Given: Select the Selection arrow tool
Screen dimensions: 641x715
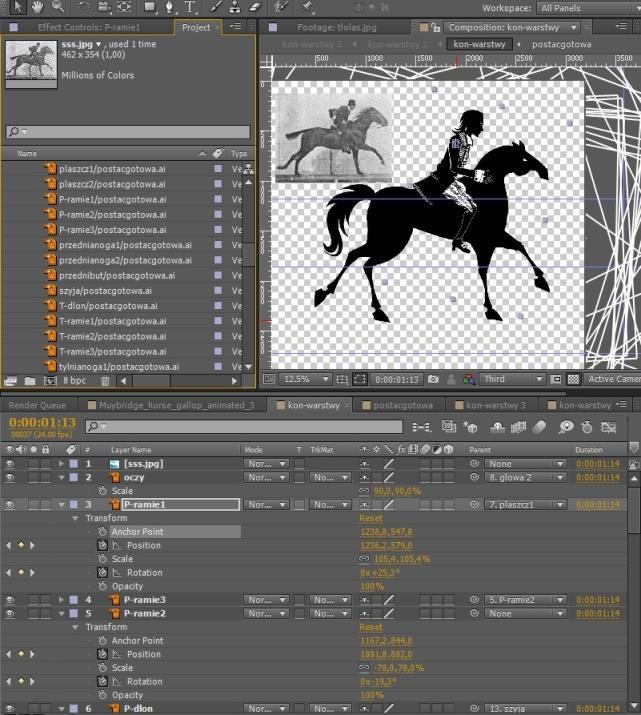Looking at the screenshot, I should [18, 6].
